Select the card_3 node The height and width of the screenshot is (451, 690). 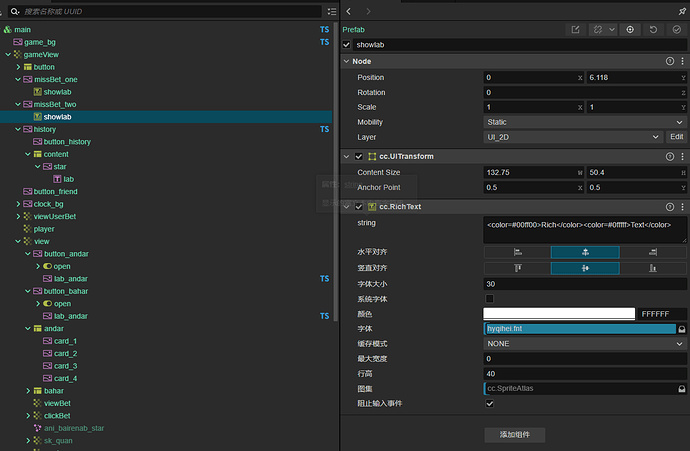click(x=66, y=366)
